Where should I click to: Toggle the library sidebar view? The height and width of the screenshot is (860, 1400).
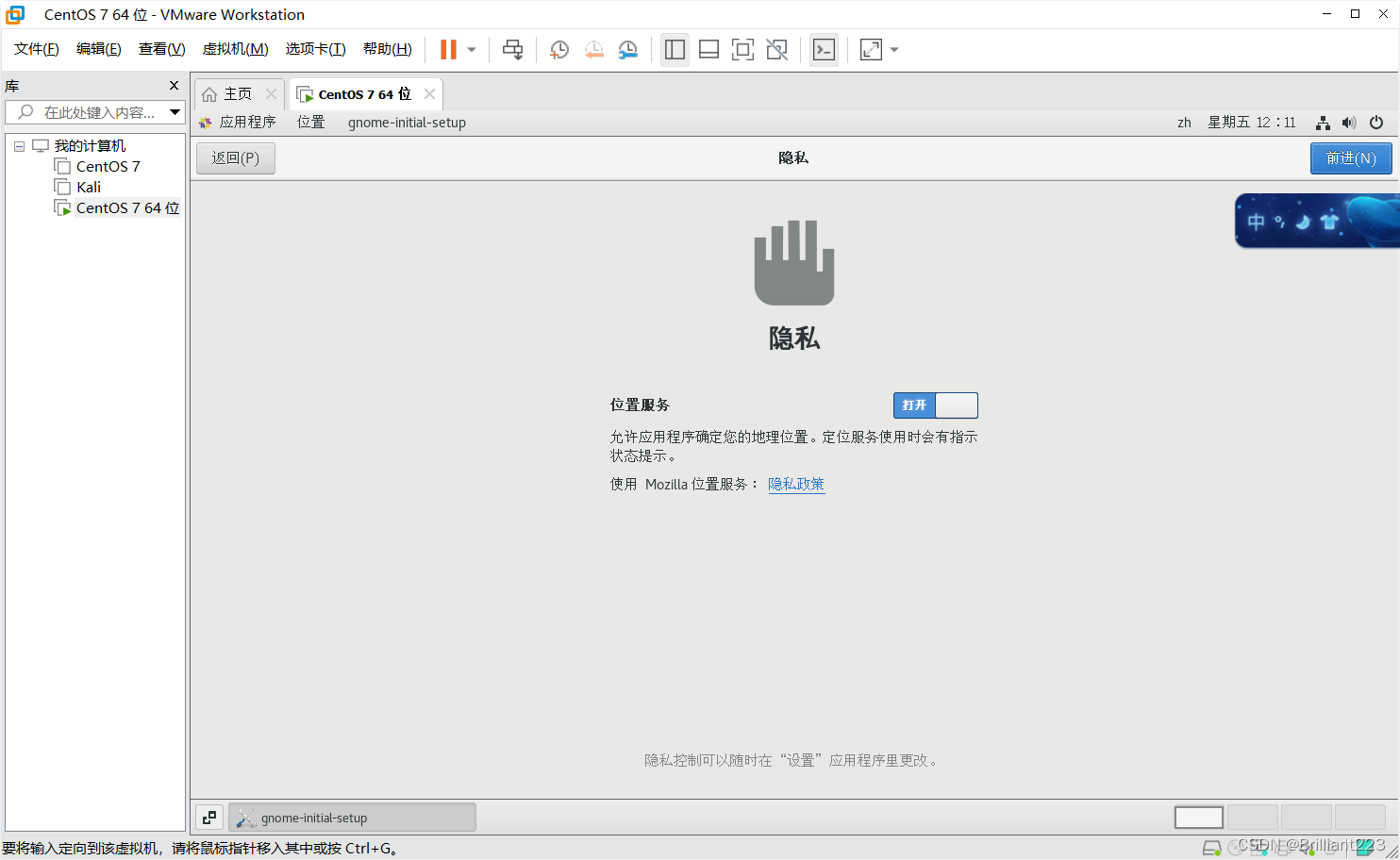coord(675,50)
